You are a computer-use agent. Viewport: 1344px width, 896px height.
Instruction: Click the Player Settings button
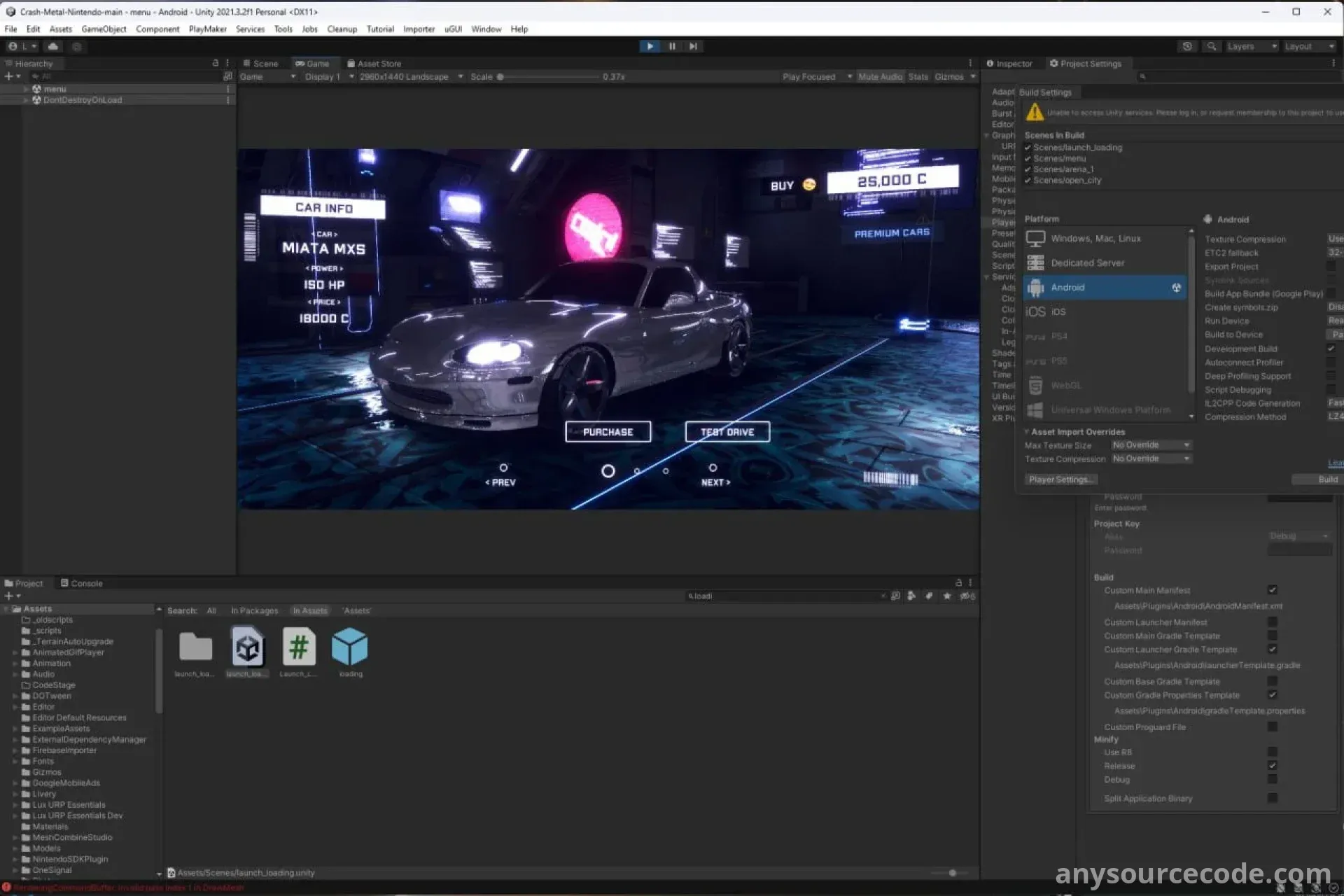[x=1060, y=479]
